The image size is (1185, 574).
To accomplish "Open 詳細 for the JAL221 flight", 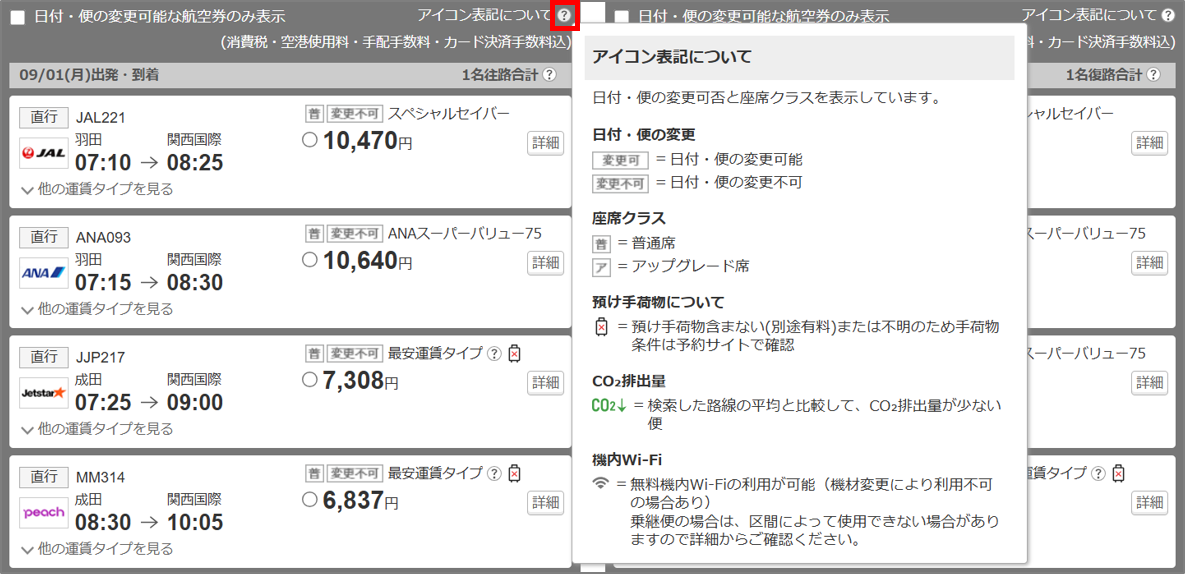I will pyautogui.click(x=546, y=143).
